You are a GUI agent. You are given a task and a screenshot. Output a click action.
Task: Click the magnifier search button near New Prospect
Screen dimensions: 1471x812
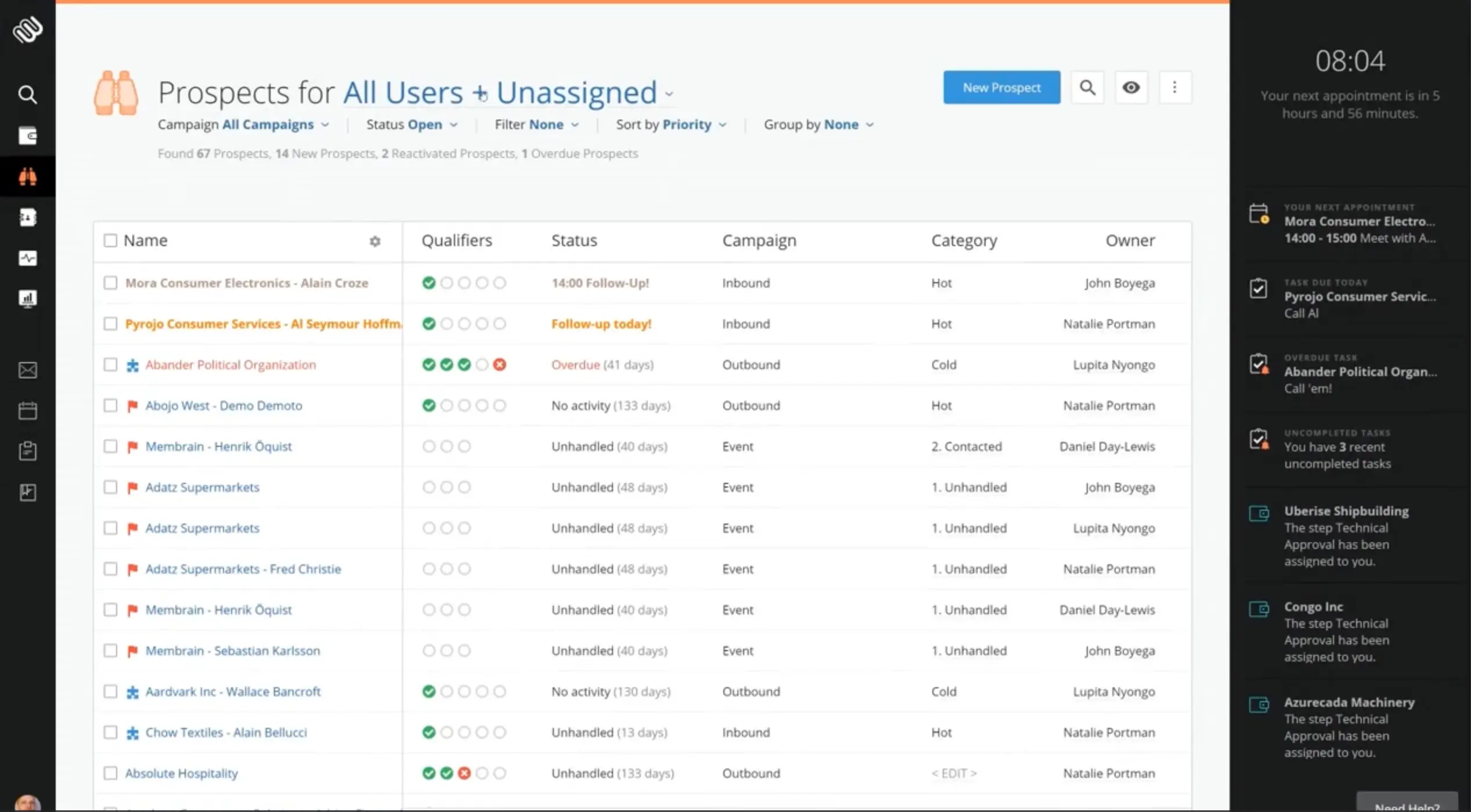[1087, 88]
